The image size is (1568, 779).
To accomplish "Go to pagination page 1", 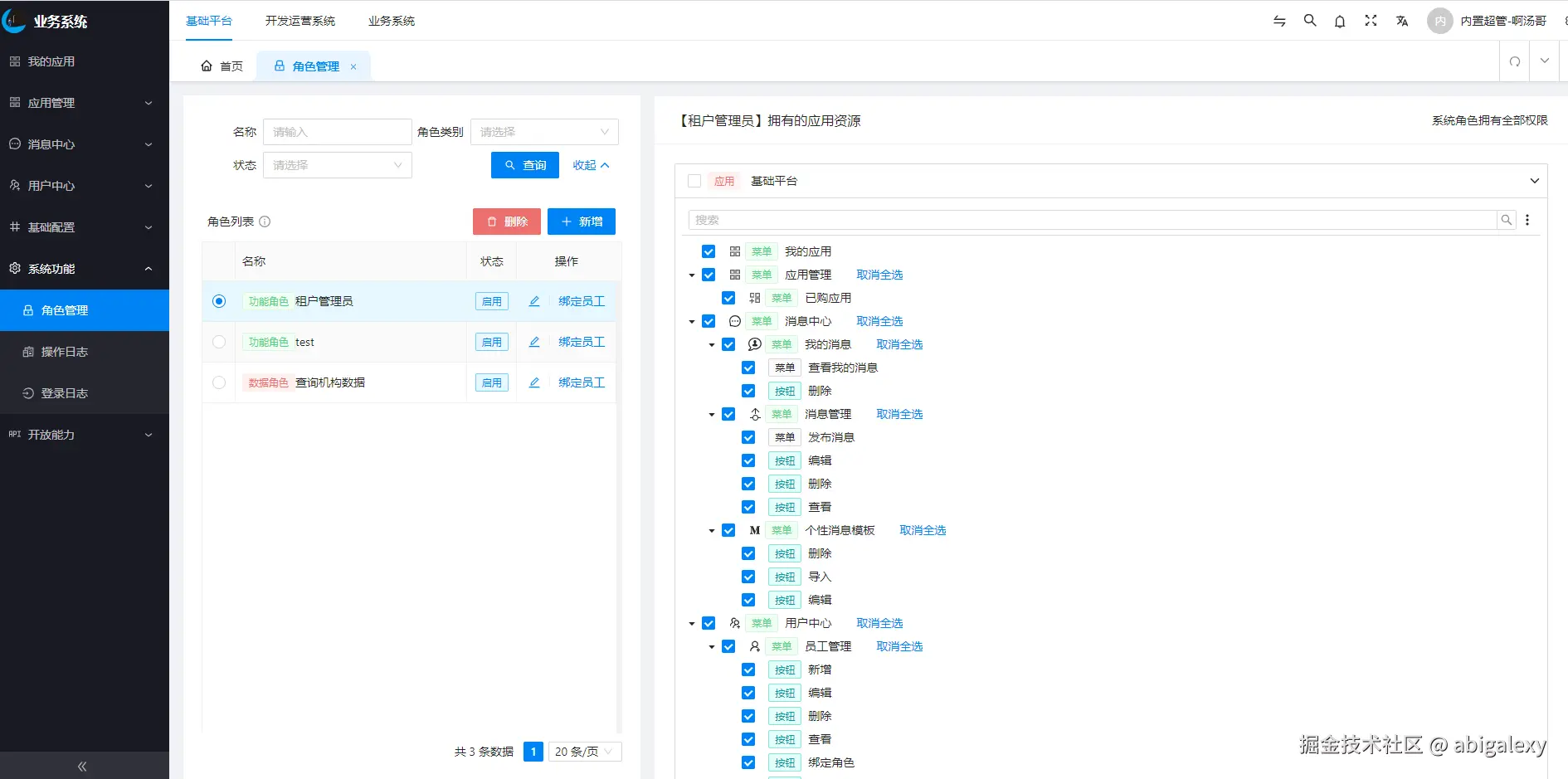I will (x=533, y=752).
